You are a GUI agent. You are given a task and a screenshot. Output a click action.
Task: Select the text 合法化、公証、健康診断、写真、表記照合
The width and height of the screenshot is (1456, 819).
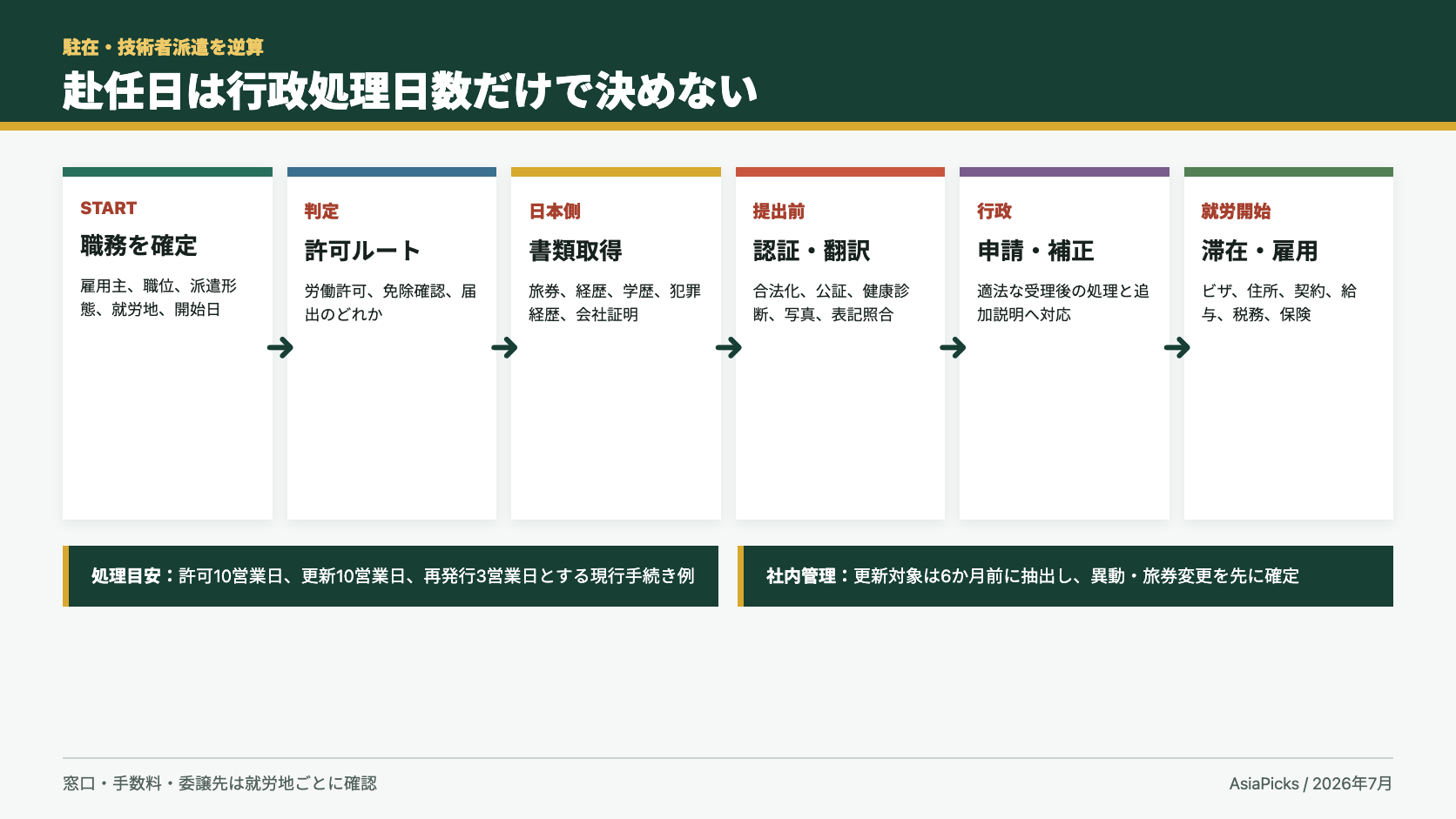[x=831, y=303]
